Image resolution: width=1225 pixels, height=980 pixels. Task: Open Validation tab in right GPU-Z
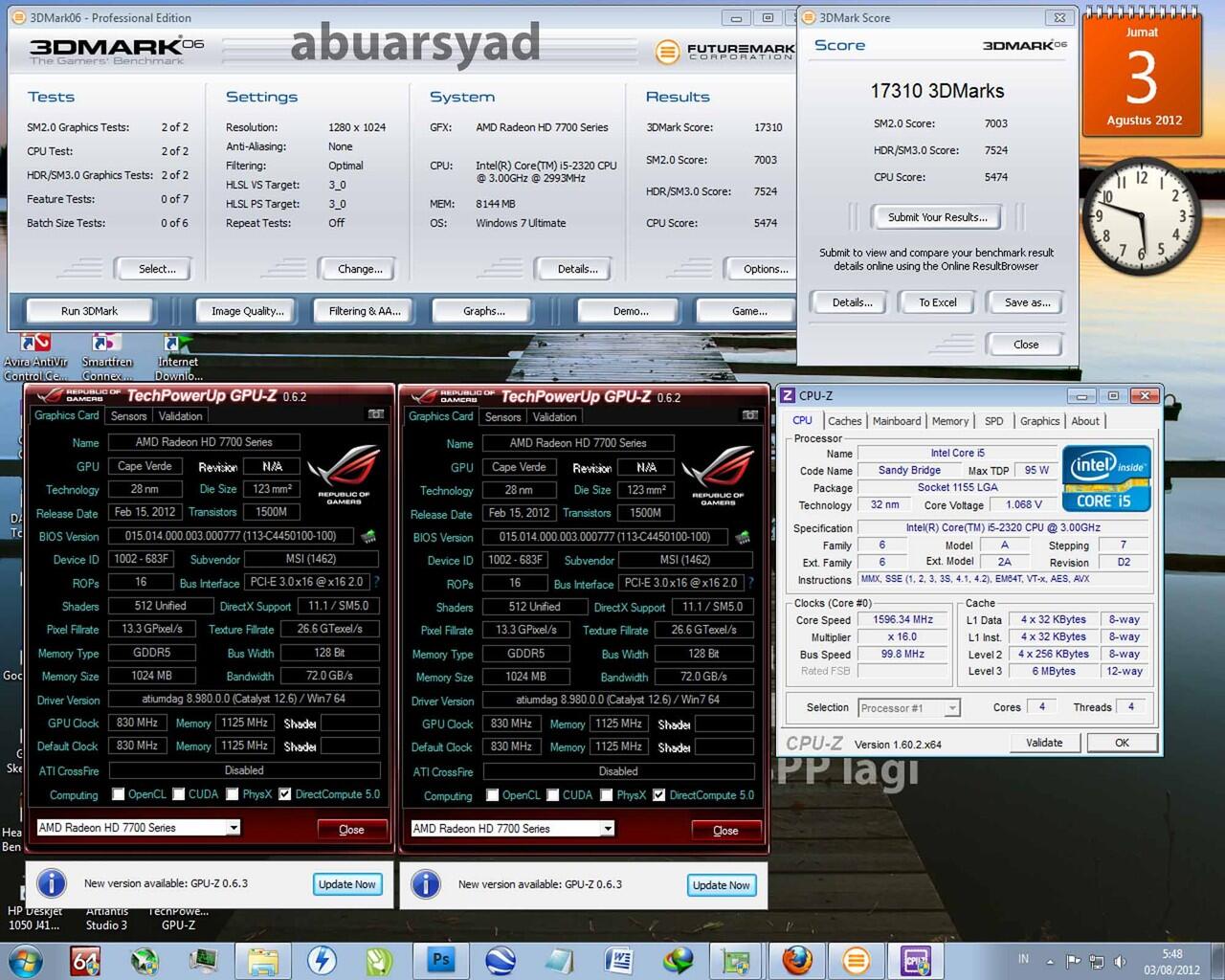(555, 417)
